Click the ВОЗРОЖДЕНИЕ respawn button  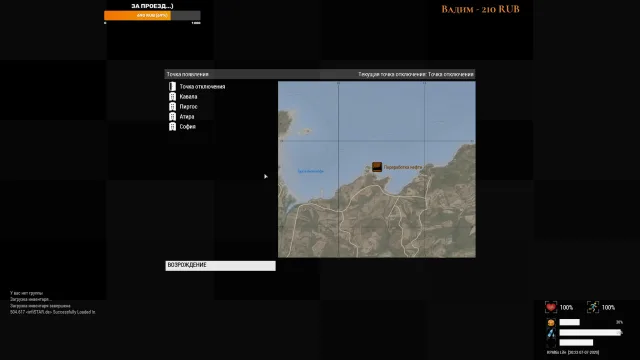[220, 266]
